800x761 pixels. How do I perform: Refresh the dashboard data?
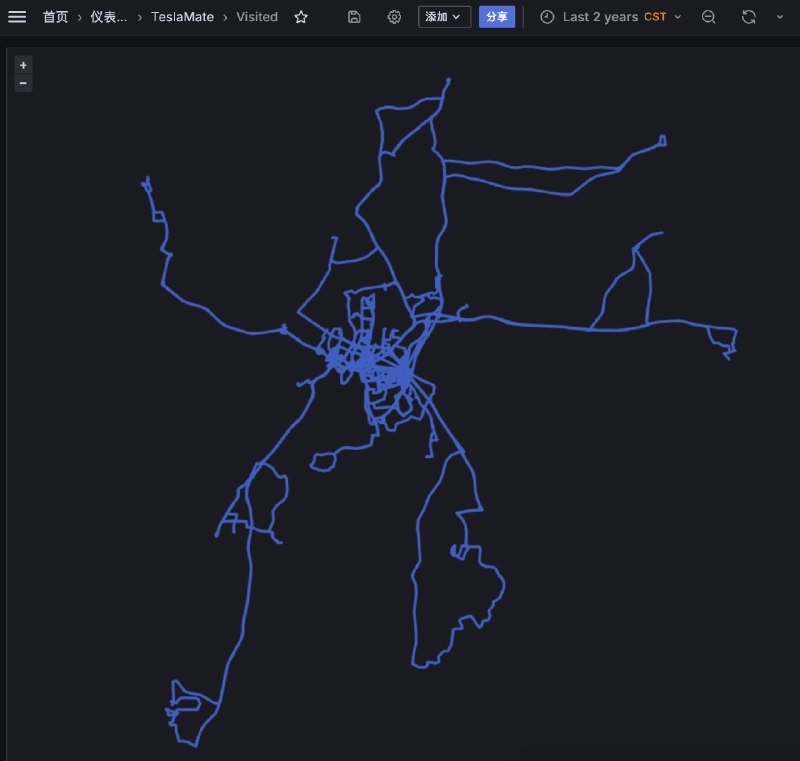748,17
